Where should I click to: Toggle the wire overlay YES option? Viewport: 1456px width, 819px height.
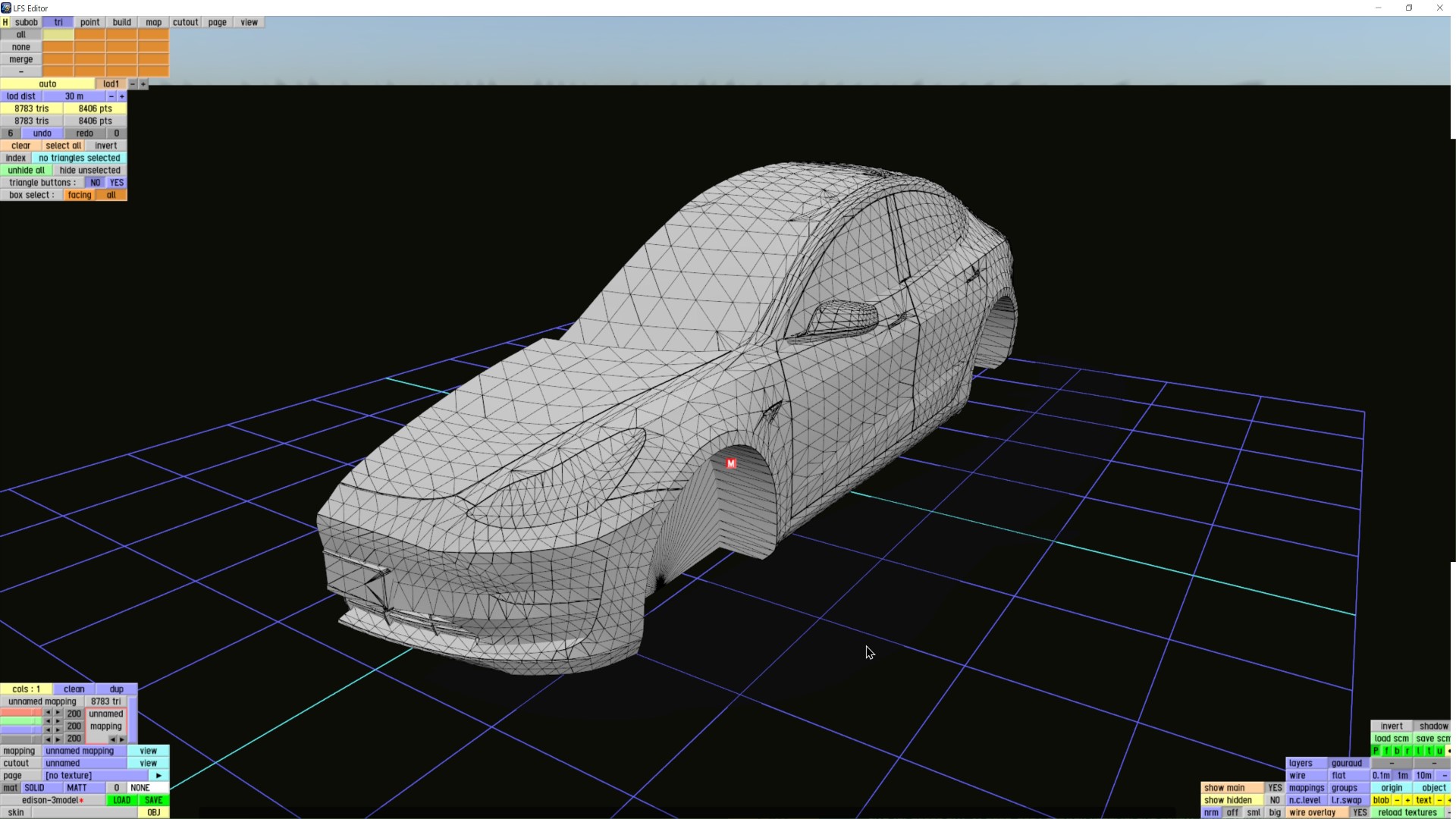tap(1360, 812)
